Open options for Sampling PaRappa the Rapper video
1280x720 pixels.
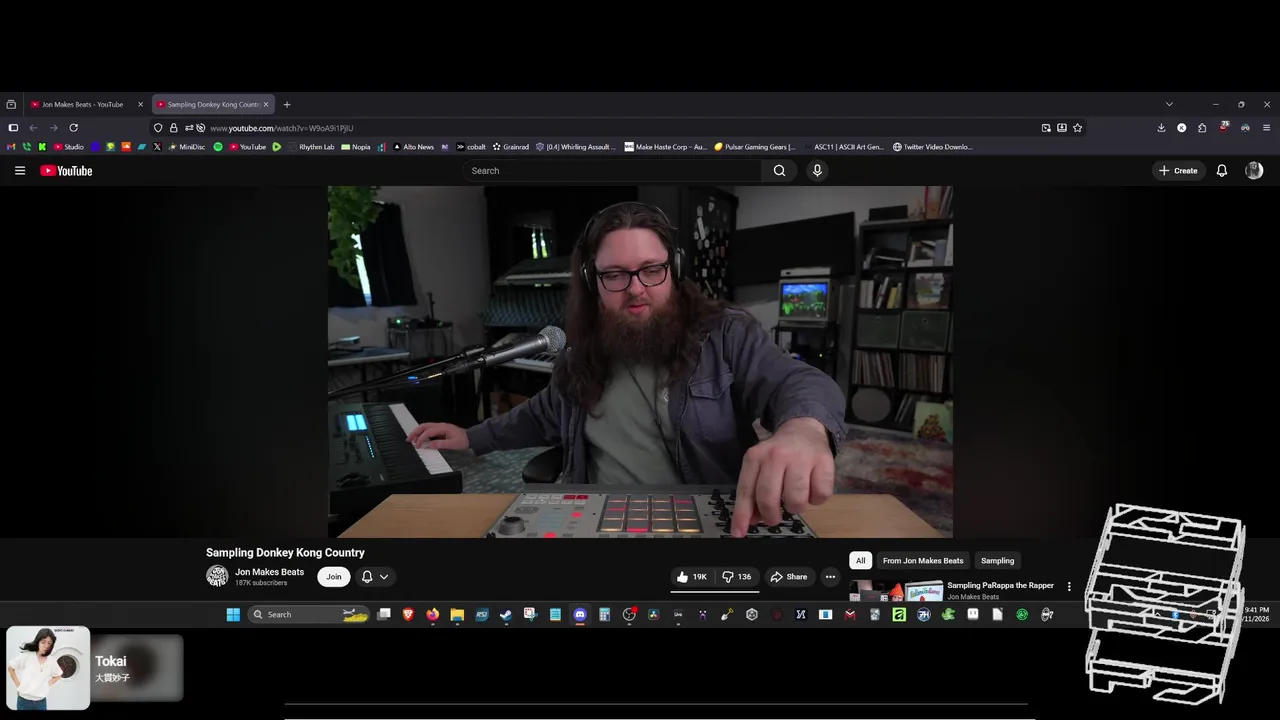tap(1069, 587)
